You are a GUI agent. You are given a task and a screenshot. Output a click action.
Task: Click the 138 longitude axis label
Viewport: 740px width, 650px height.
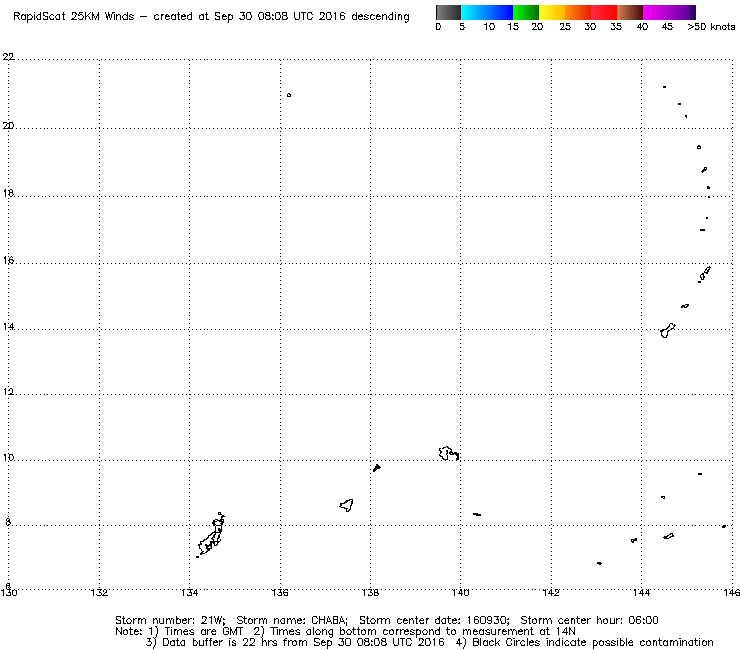(370, 592)
